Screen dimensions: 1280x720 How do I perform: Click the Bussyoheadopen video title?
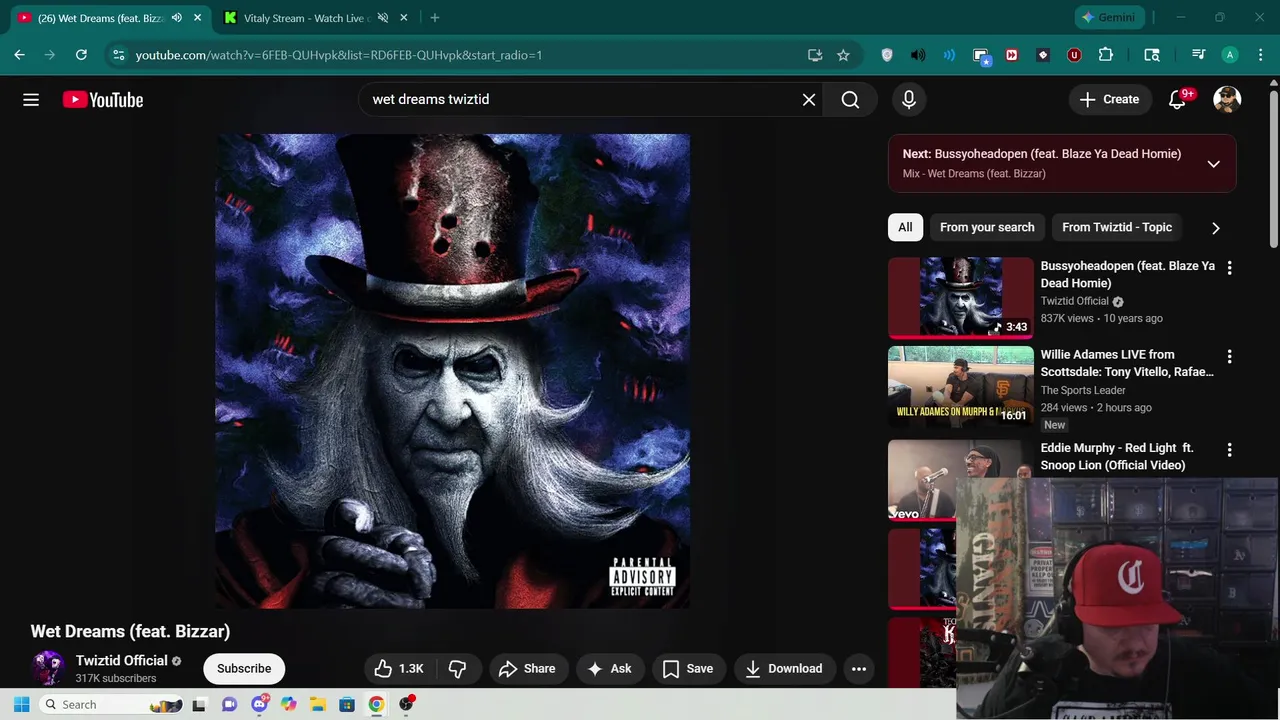click(1128, 275)
